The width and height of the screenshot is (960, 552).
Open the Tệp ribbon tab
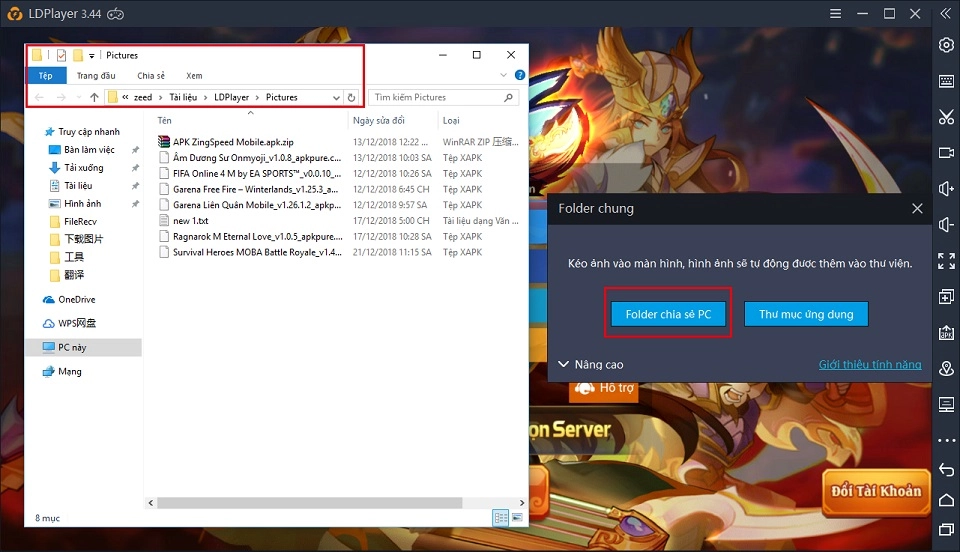pyautogui.click(x=45, y=76)
